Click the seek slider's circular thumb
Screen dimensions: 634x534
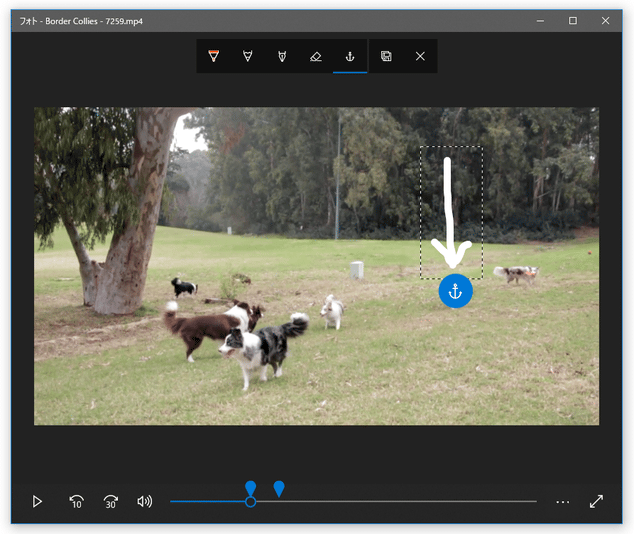click(x=250, y=501)
